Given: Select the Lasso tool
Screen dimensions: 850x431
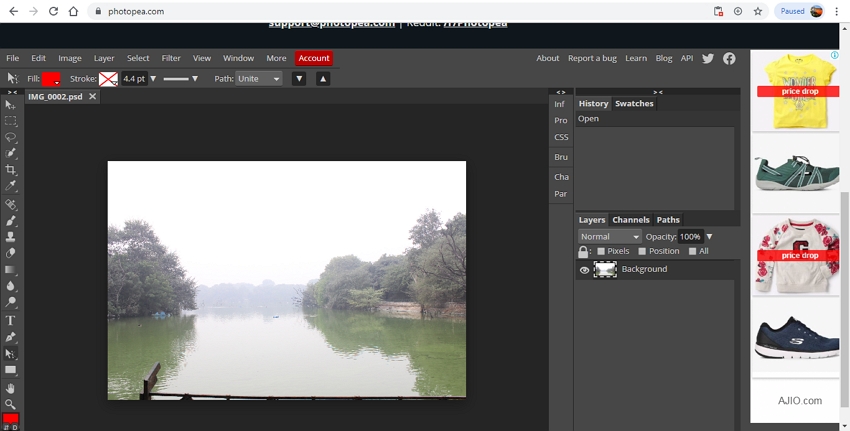Looking at the screenshot, I should point(11,137).
